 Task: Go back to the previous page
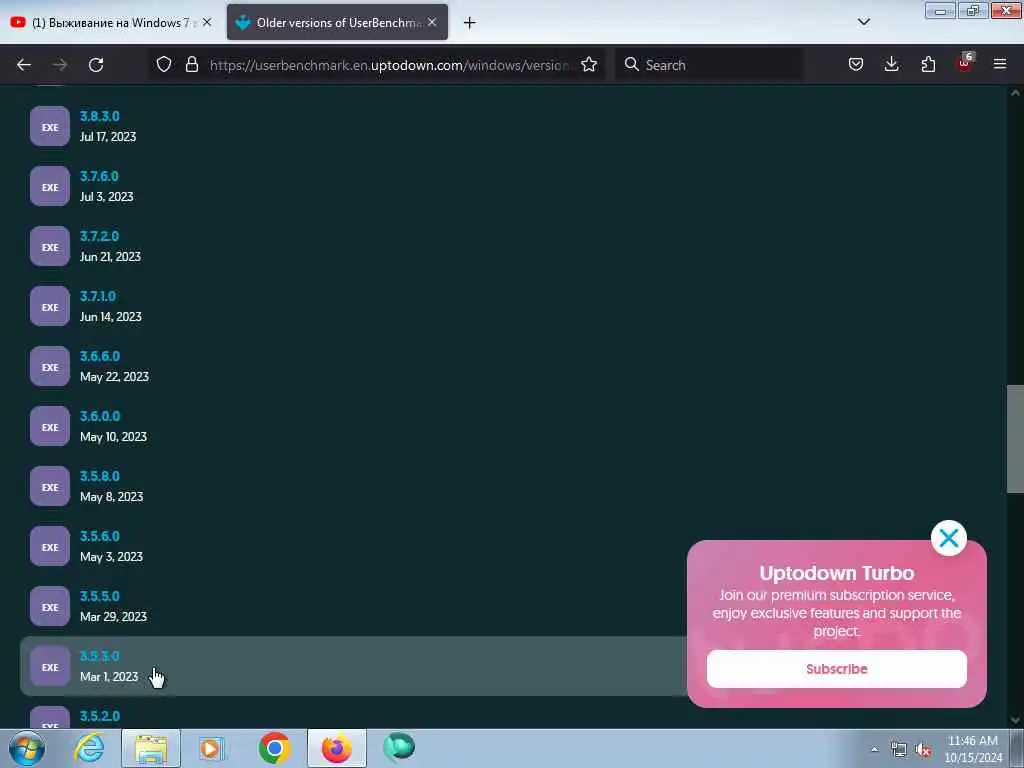pos(24,65)
